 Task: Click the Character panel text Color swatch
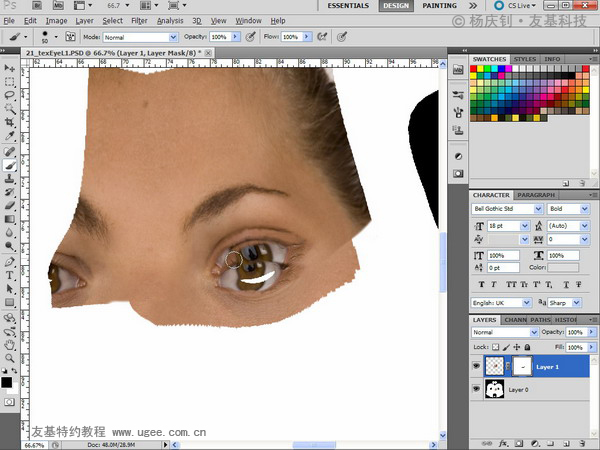coord(563,267)
